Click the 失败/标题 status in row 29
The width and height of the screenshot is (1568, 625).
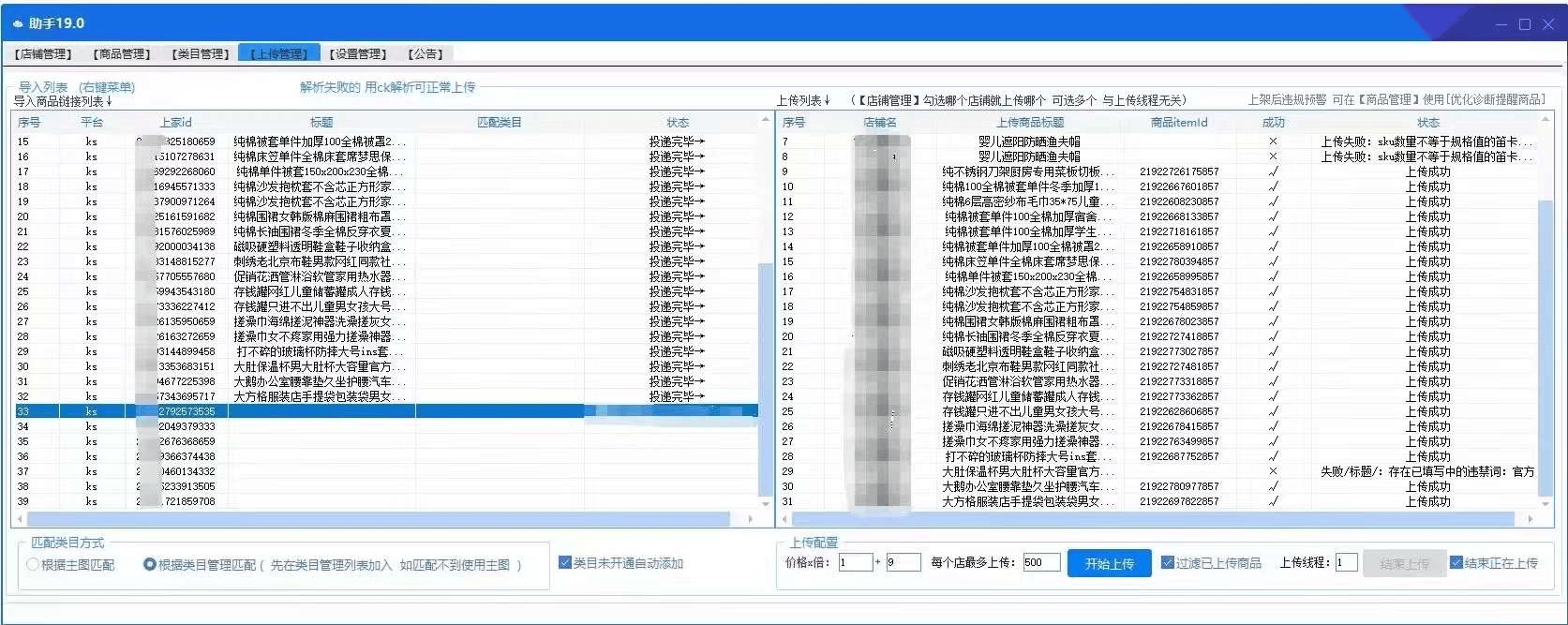coord(1427,471)
